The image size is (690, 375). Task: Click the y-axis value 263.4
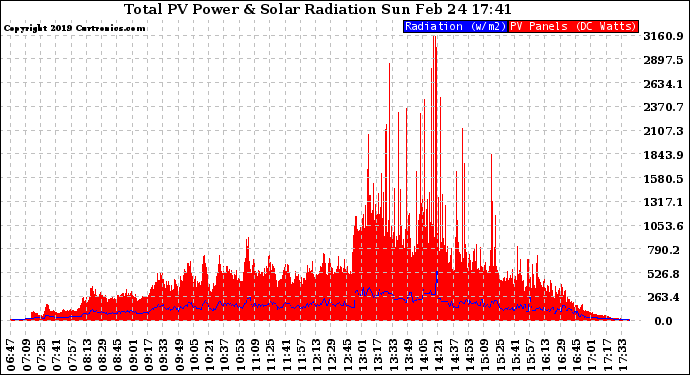[x=665, y=297]
